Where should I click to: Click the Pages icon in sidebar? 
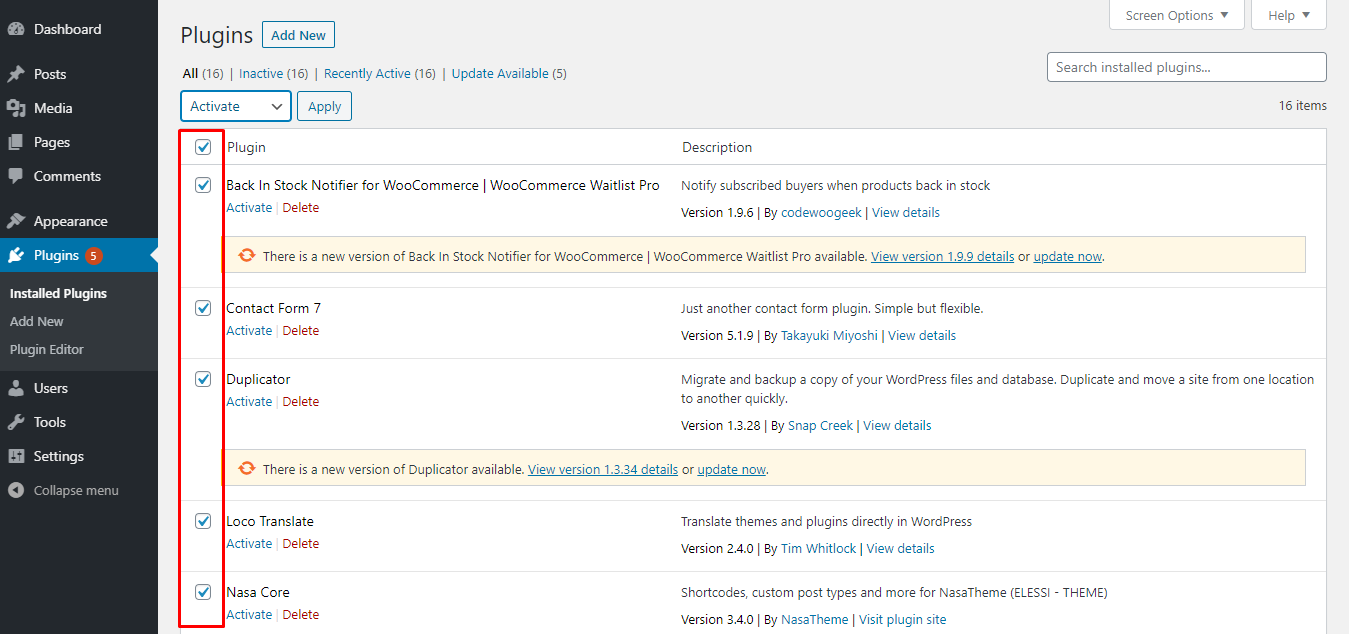pos(16,142)
